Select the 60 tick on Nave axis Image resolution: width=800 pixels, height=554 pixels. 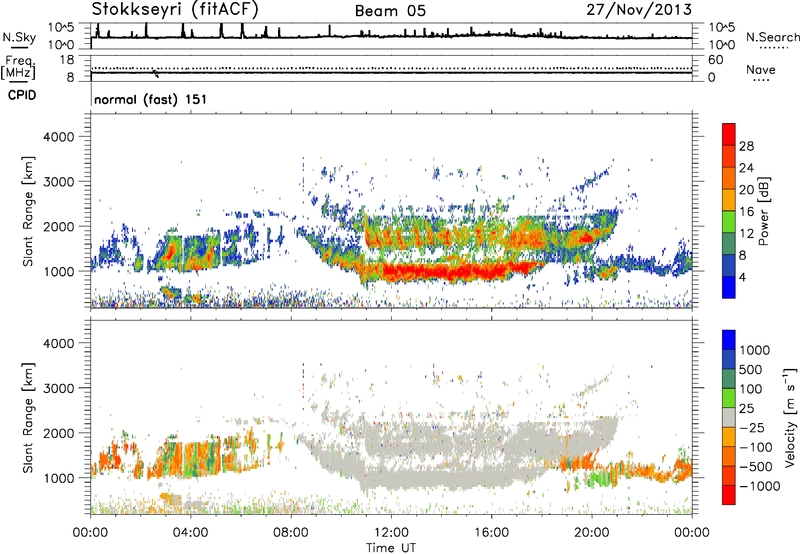(x=715, y=60)
